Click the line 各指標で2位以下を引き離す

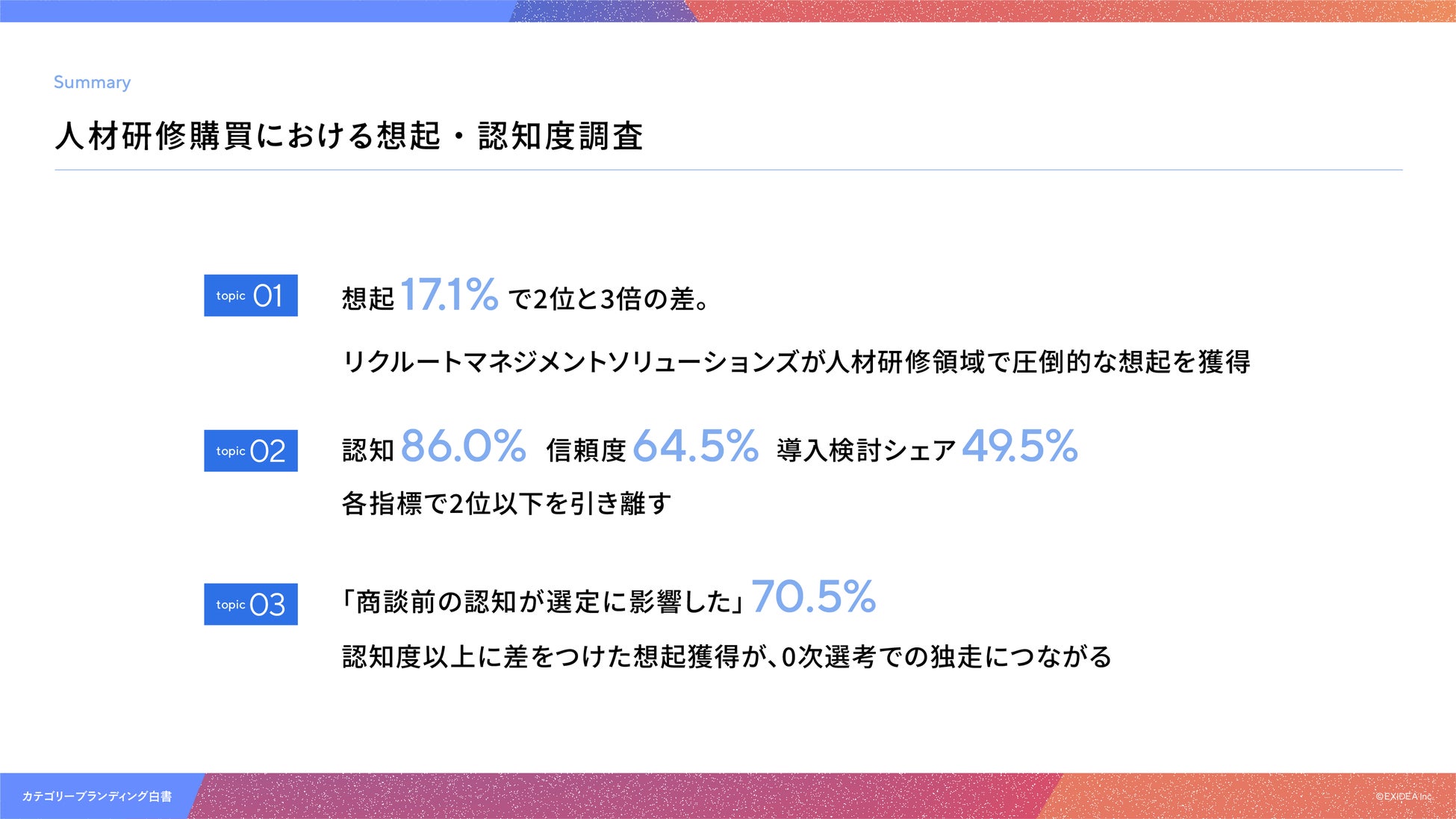click(x=506, y=504)
